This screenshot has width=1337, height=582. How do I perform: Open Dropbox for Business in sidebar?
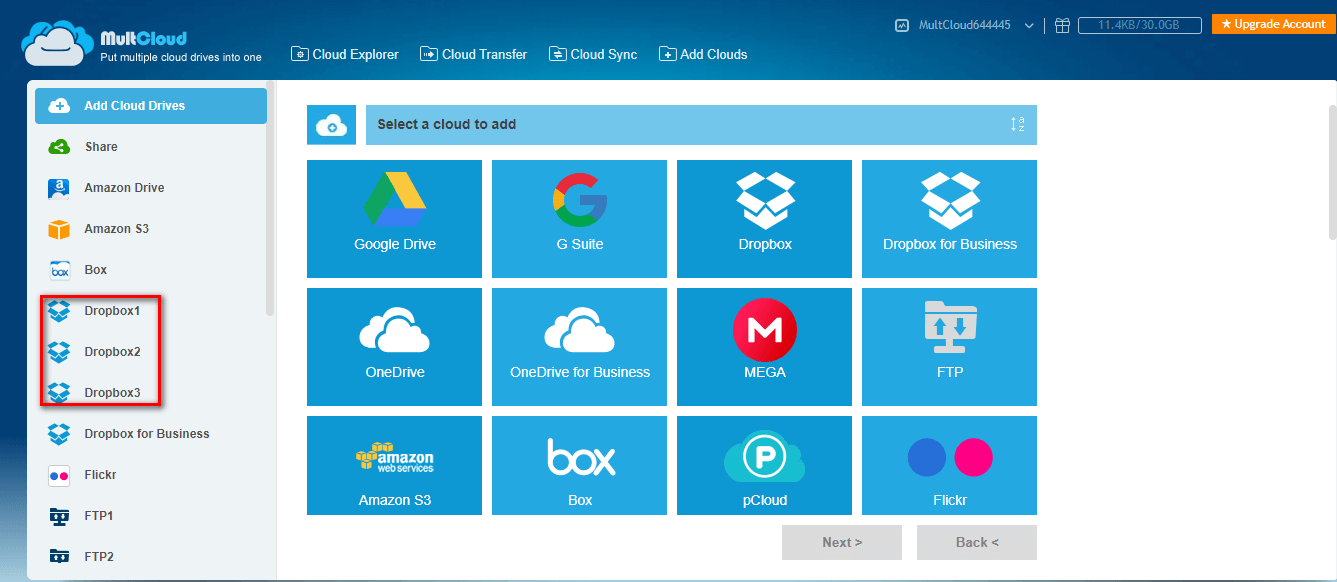151,434
